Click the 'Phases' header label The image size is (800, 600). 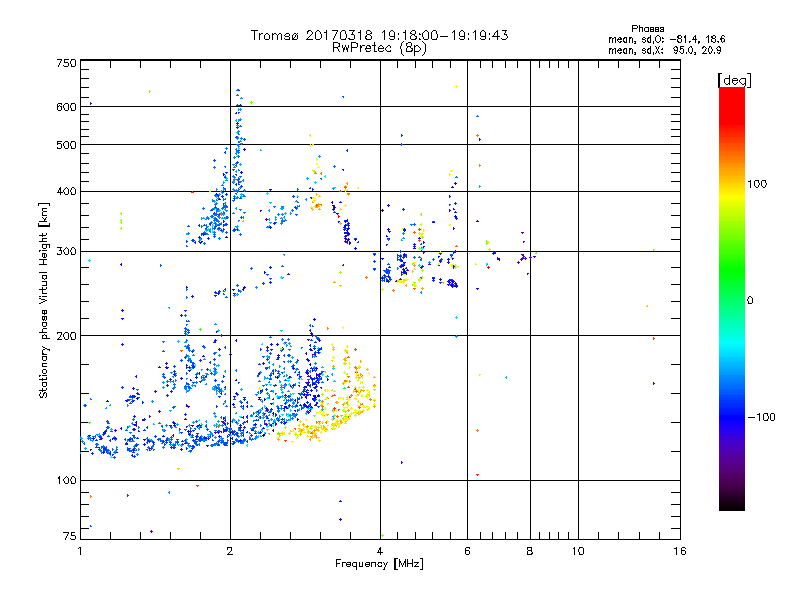(x=647, y=29)
